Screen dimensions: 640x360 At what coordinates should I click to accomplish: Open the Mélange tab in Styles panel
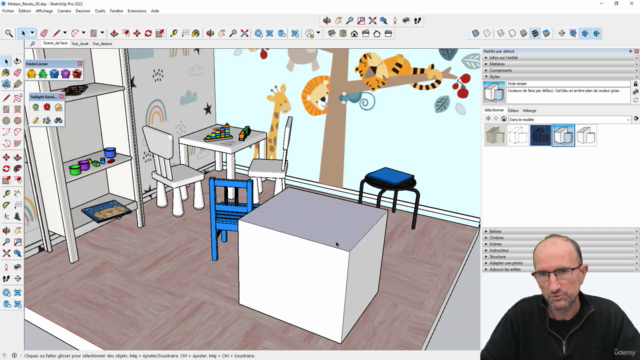point(529,111)
